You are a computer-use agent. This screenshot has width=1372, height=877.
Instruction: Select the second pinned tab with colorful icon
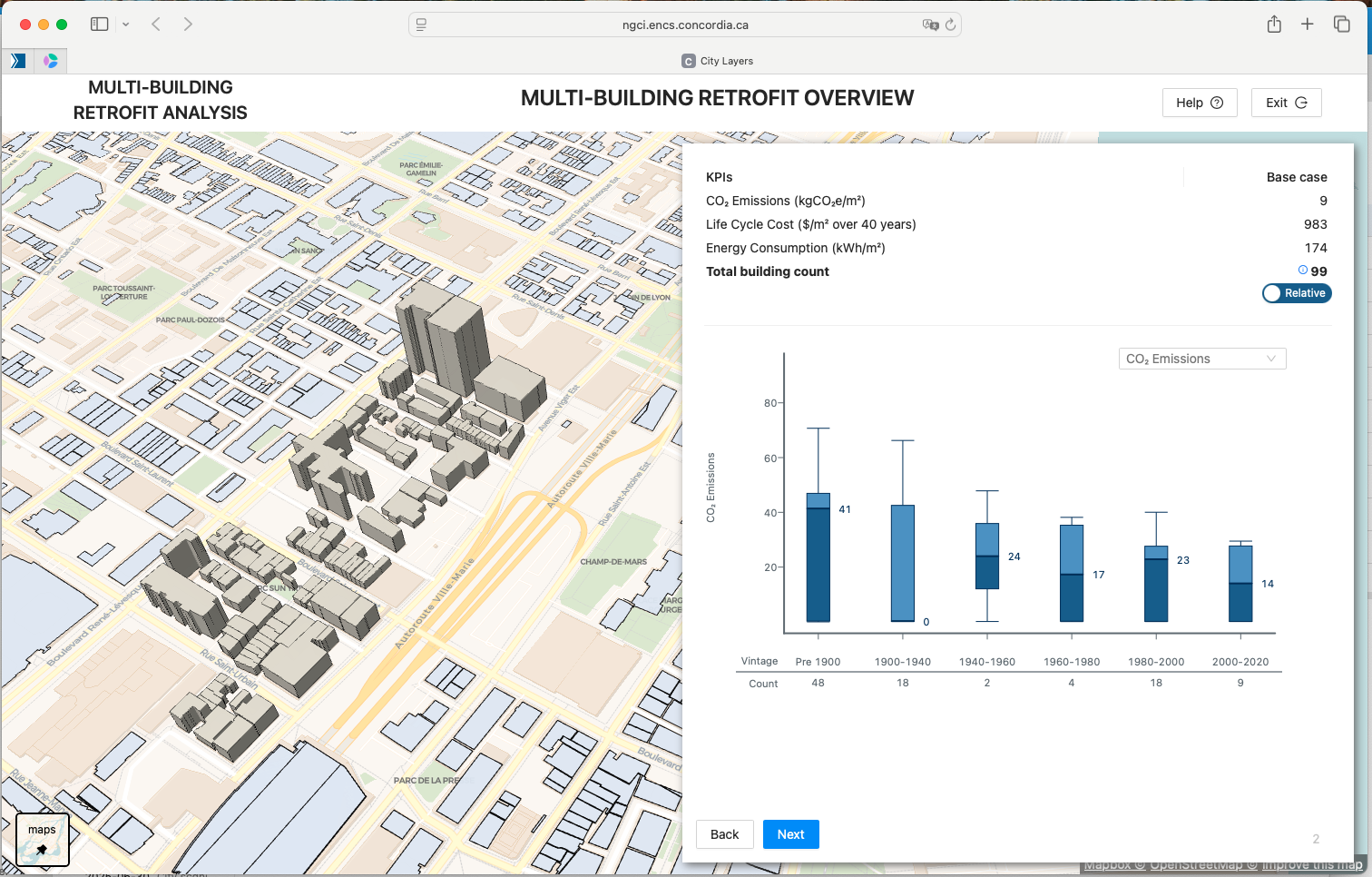coord(51,61)
